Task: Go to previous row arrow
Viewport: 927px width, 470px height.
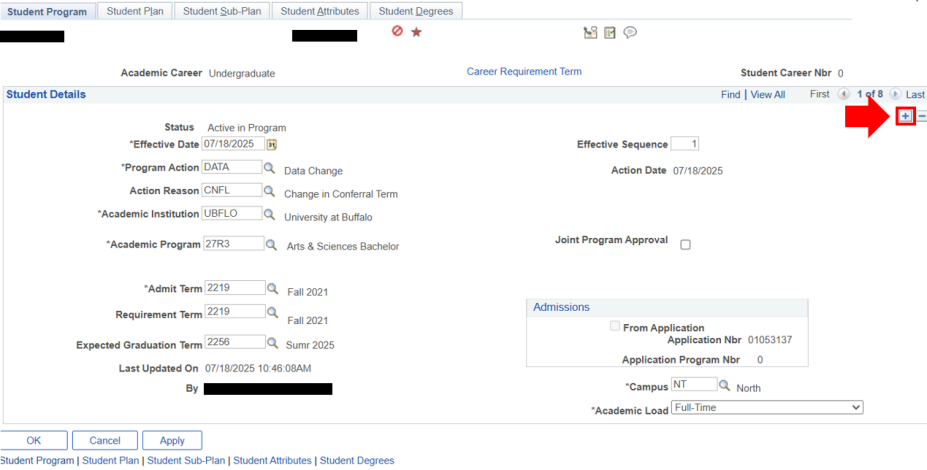Action: (843, 95)
